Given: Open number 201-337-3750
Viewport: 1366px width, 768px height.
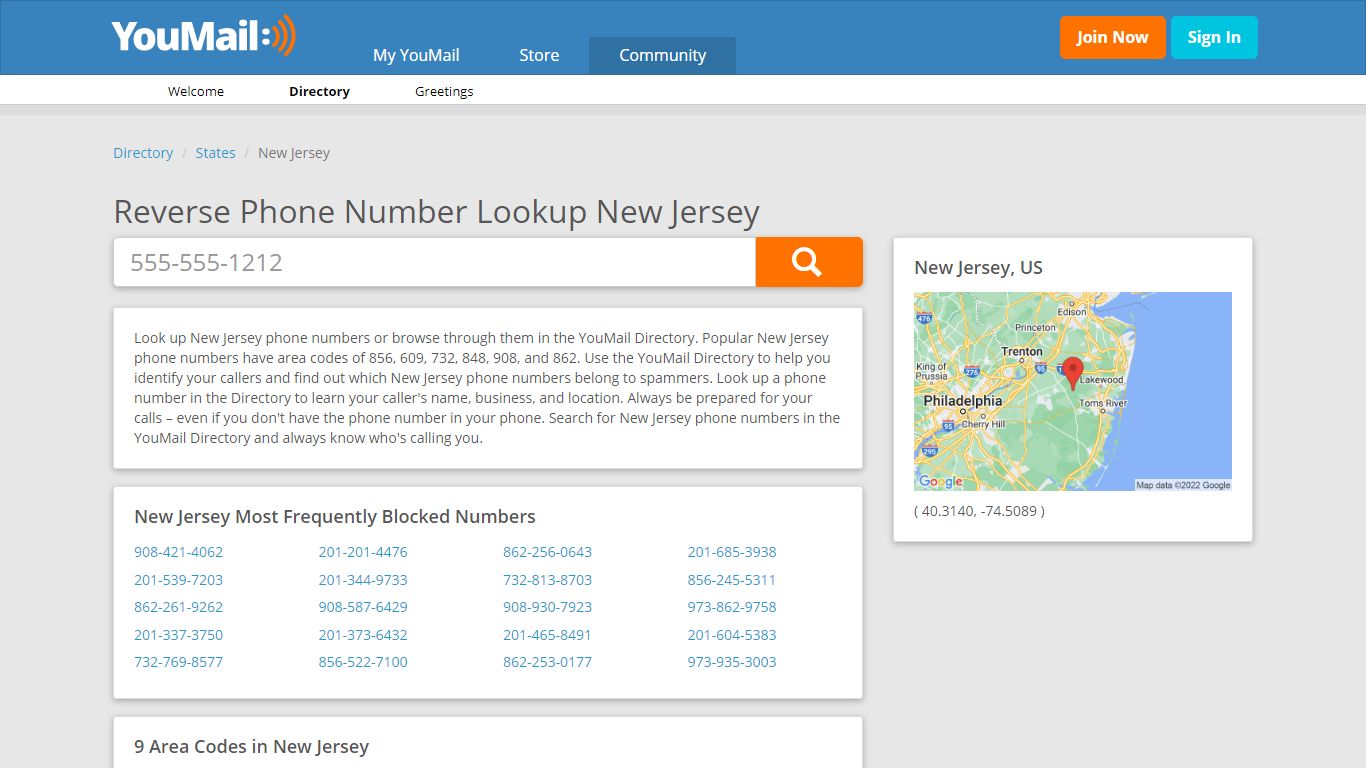Looking at the screenshot, I should click(x=179, y=635).
